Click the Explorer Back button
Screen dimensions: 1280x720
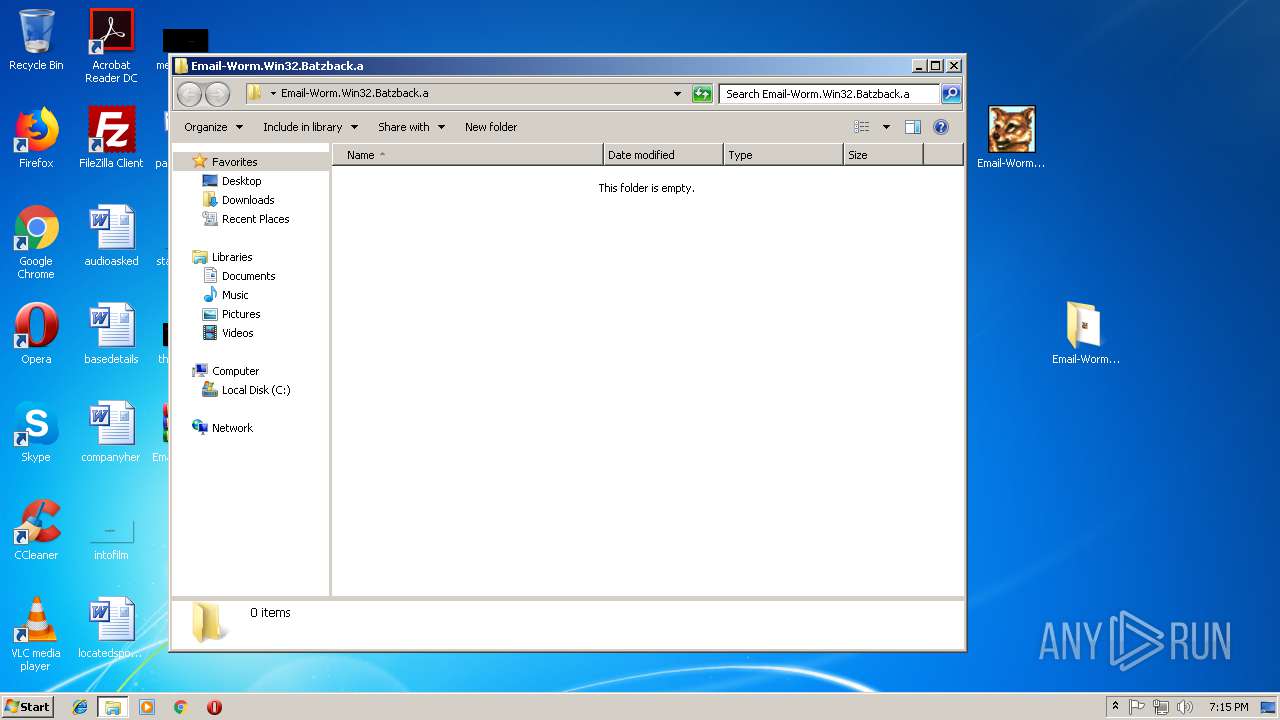tap(189, 94)
